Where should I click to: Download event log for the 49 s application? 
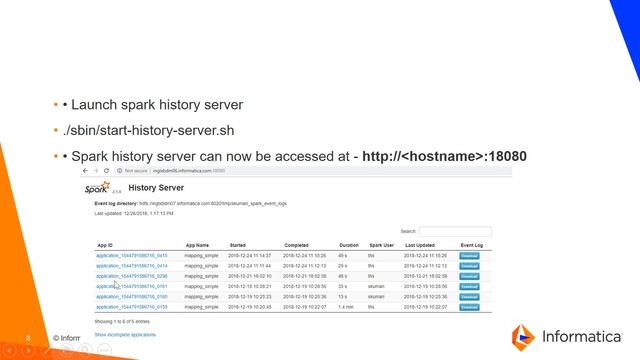click(x=469, y=256)
